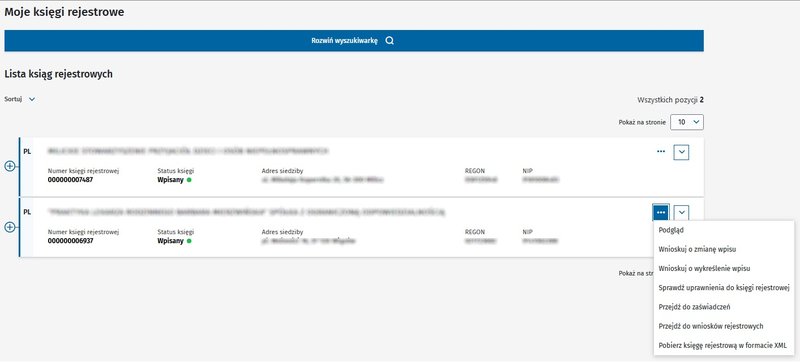Download via Pobierz księgę rejestrową w formacie XML
This screenshot has height=362, width=800.
(x=722, y=345)
